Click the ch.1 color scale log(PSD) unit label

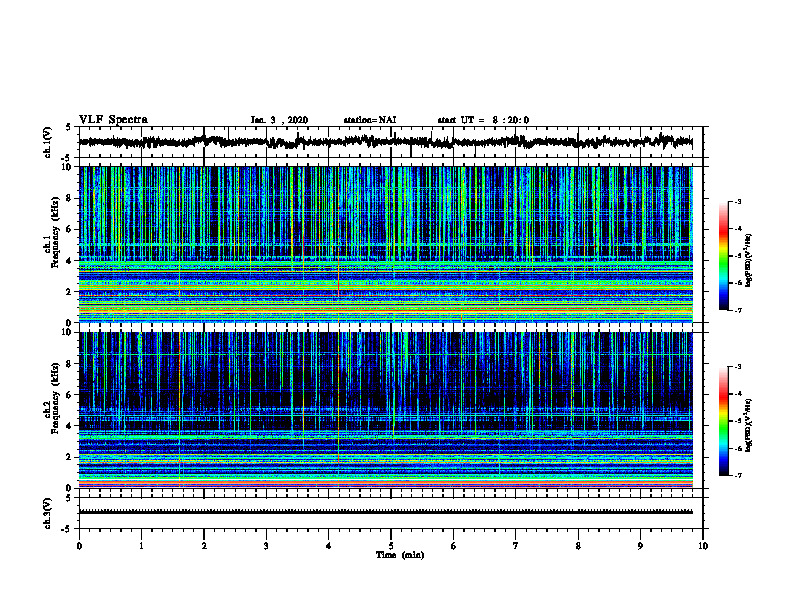tap(749, 260)
